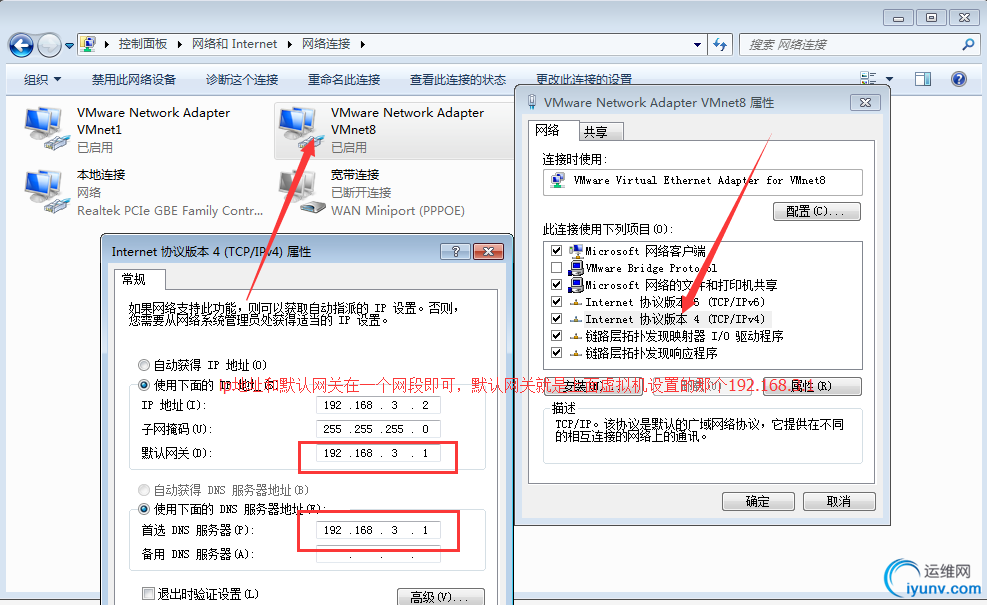Click empty 备用 DNS 服务器 field
The width and height of the screenshot is (987, 605).
[378, 554]
